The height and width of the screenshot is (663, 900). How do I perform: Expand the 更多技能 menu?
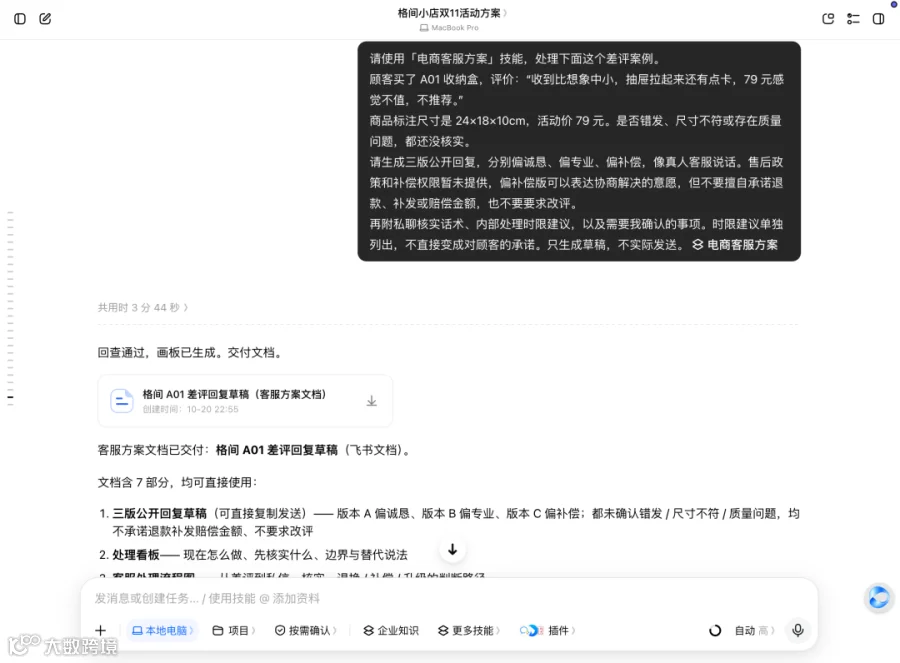(468, 630)
